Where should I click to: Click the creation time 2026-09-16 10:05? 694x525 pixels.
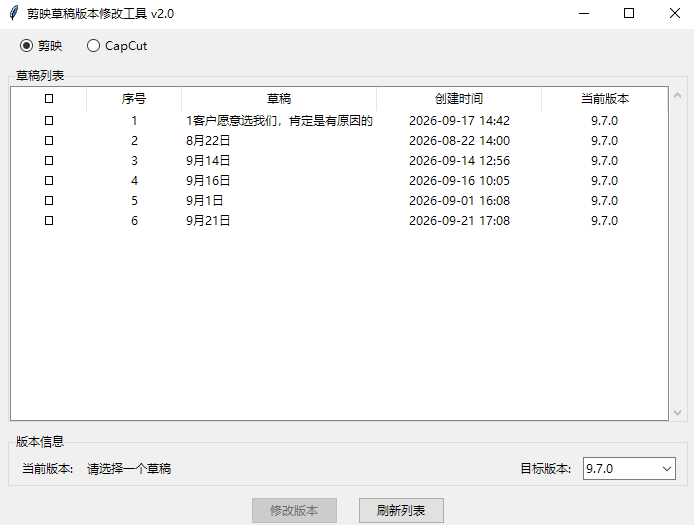coord(459,180)
